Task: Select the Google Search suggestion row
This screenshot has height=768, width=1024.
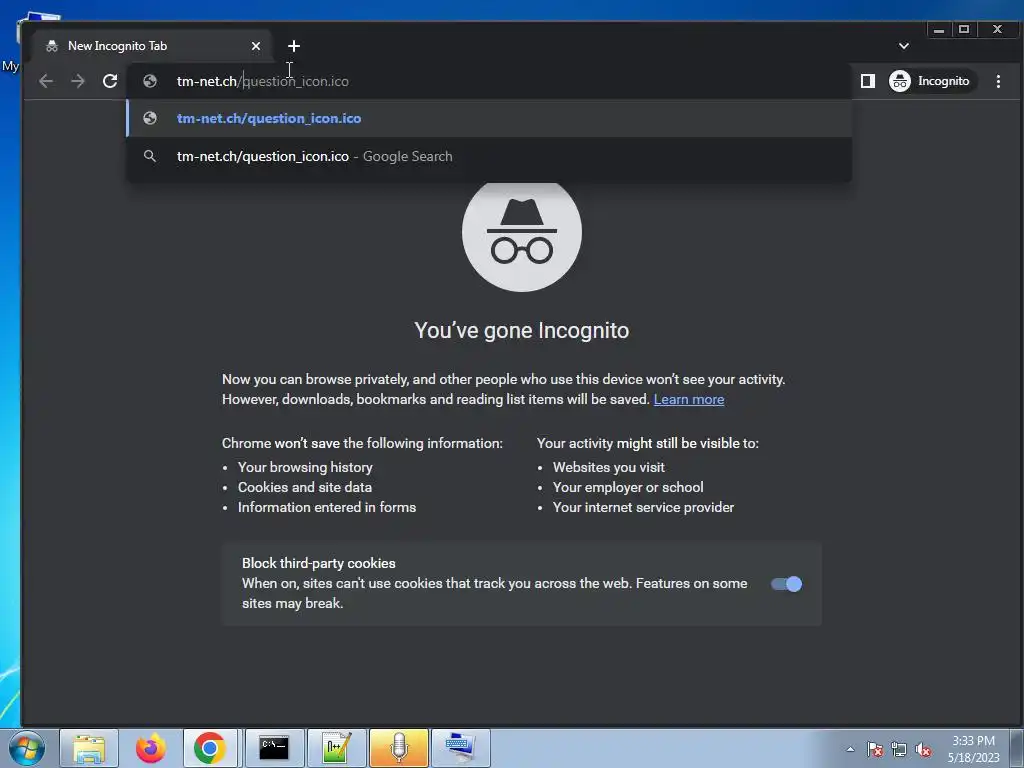Action: tap(488, 156)
